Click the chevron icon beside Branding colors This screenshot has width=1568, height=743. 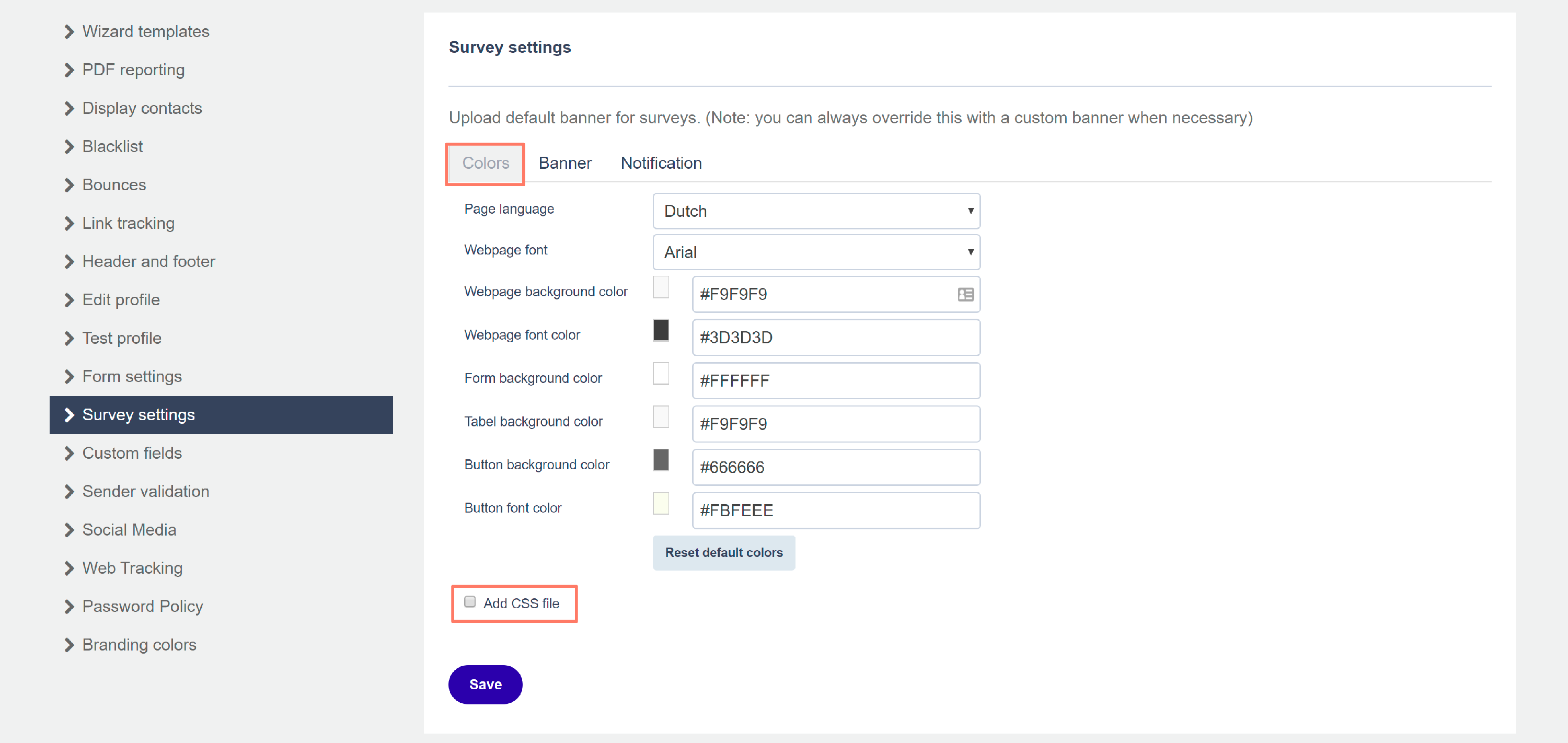(69, 645)
